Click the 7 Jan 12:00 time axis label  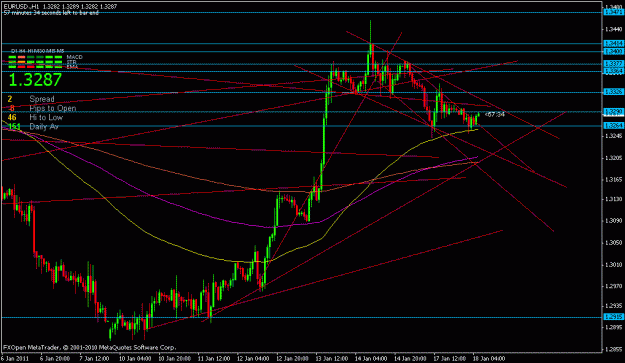coord(94,359)
